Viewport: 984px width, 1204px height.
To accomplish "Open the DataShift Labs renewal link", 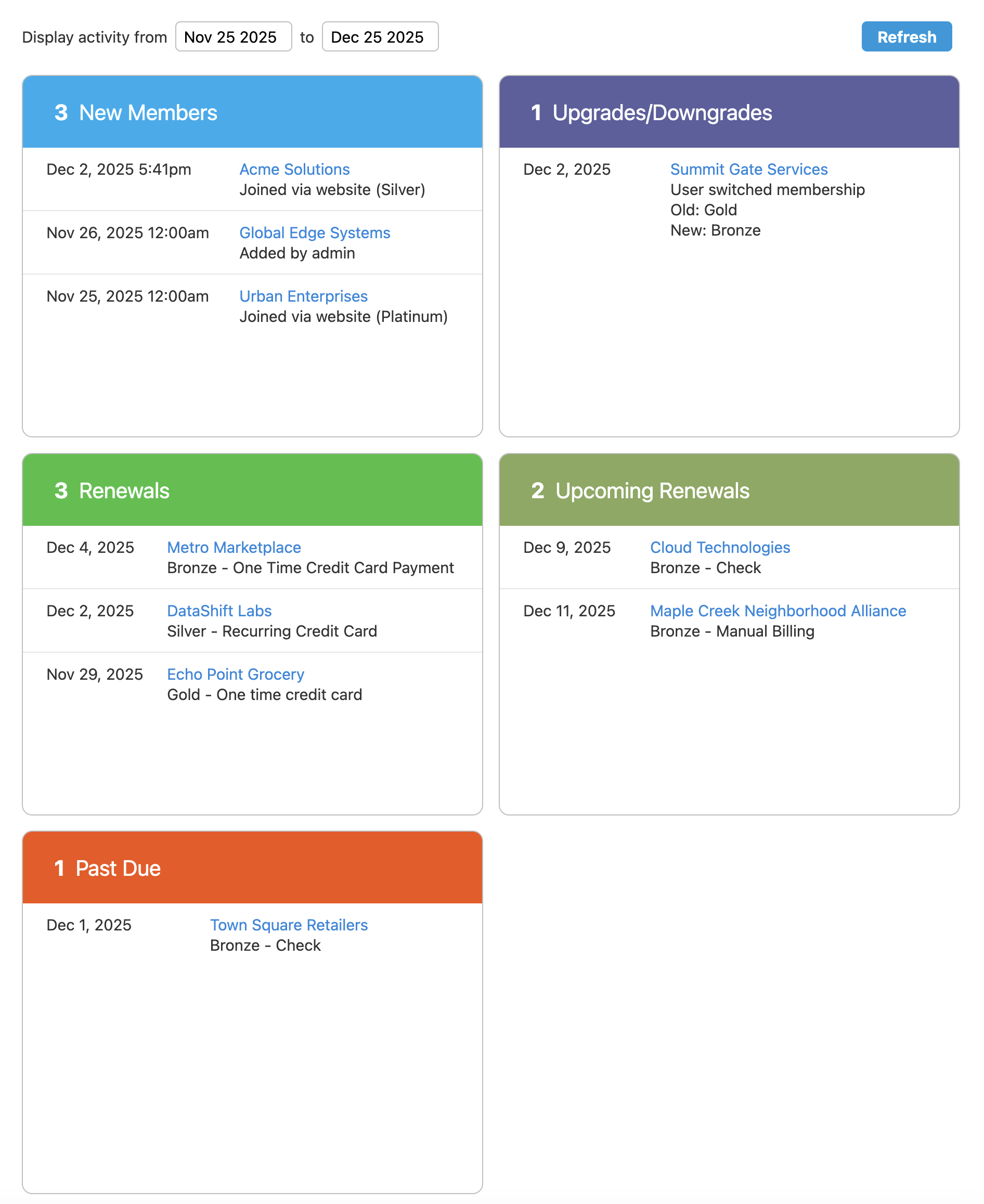I will [219, 611].
